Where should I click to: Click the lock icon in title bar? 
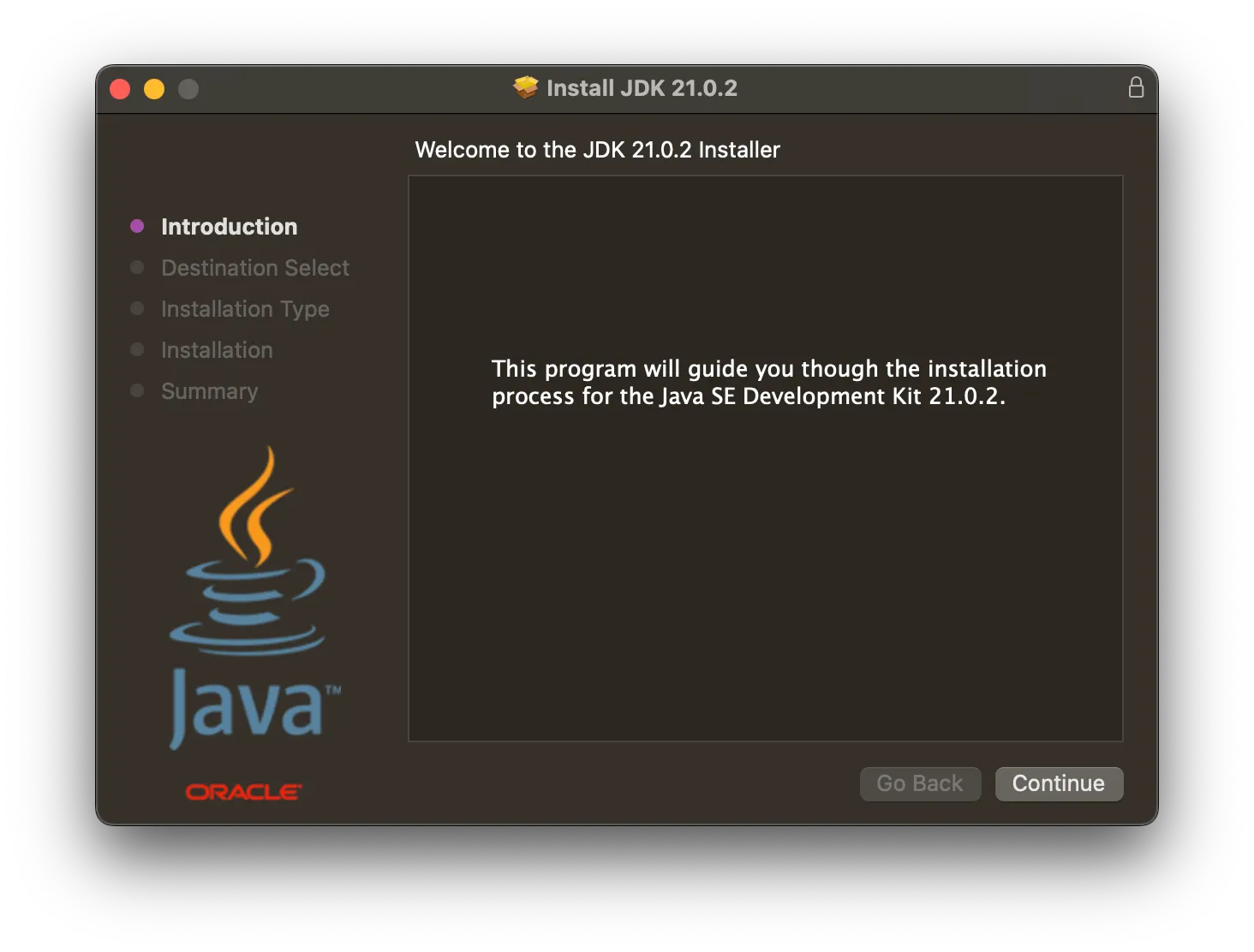click(1136, 87)
